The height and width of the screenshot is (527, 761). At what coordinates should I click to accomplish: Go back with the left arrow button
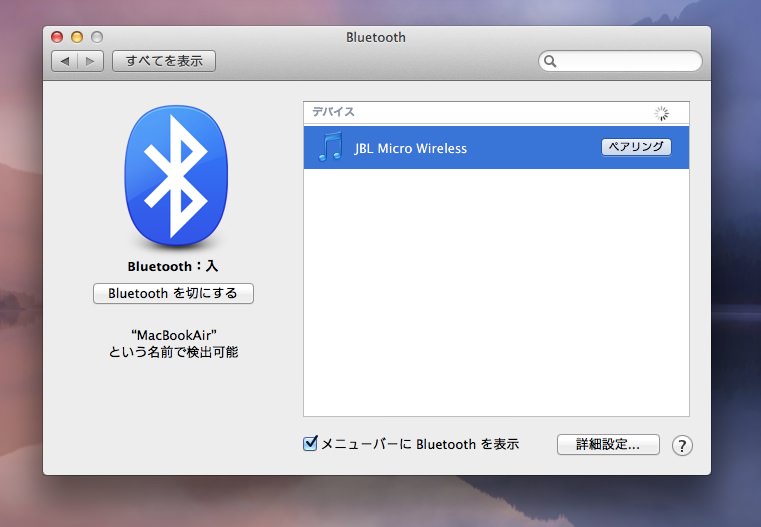click(x=65, y=61)
